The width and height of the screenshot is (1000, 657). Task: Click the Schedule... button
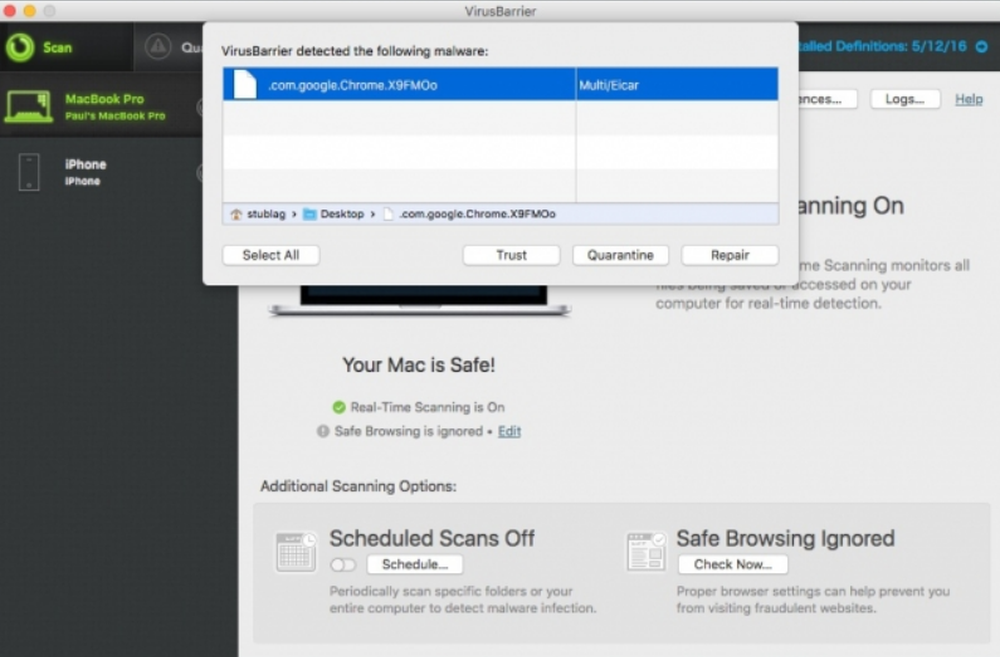pyautogui.click(x=415, y=565)
